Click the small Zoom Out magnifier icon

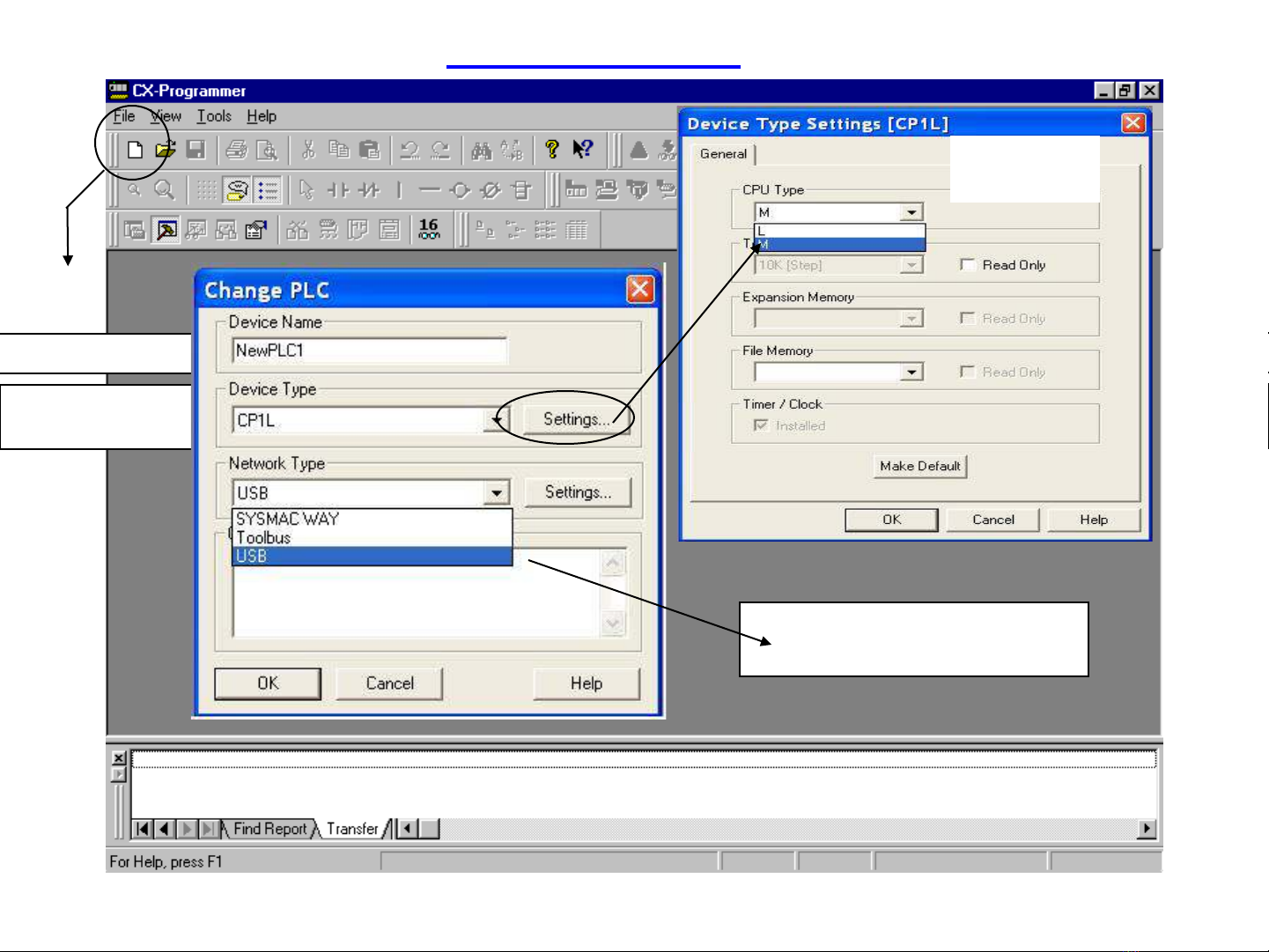[x=135, y=189]
